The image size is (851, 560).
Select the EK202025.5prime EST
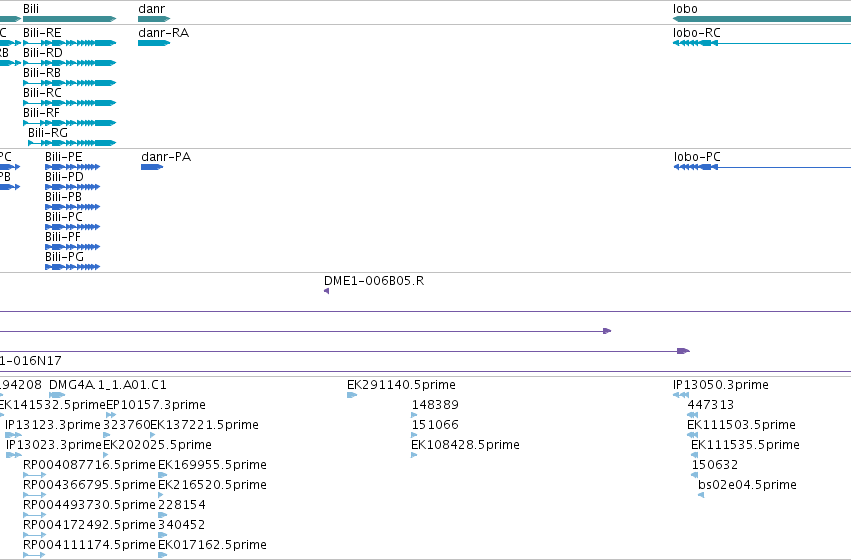(x=106, y=455)
